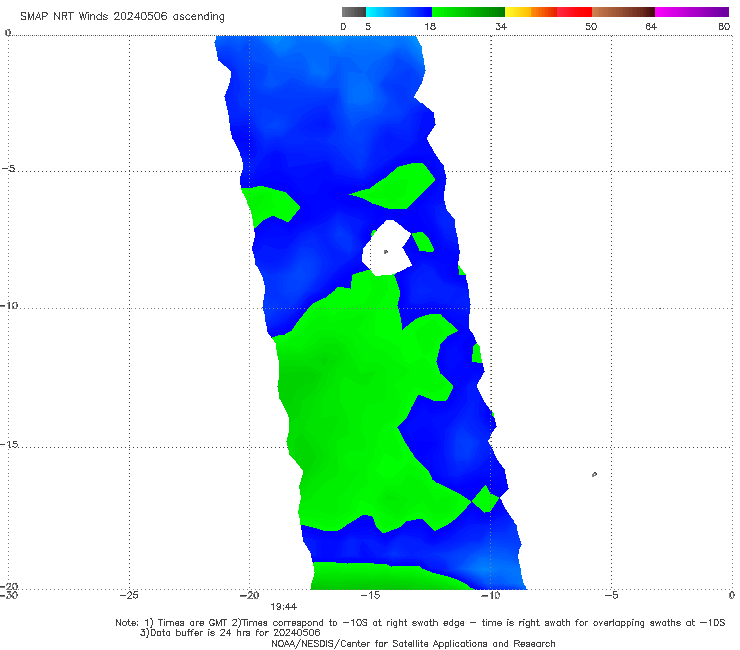
Task: Click the magenta segment of the color bar
Action: [692, 12]
